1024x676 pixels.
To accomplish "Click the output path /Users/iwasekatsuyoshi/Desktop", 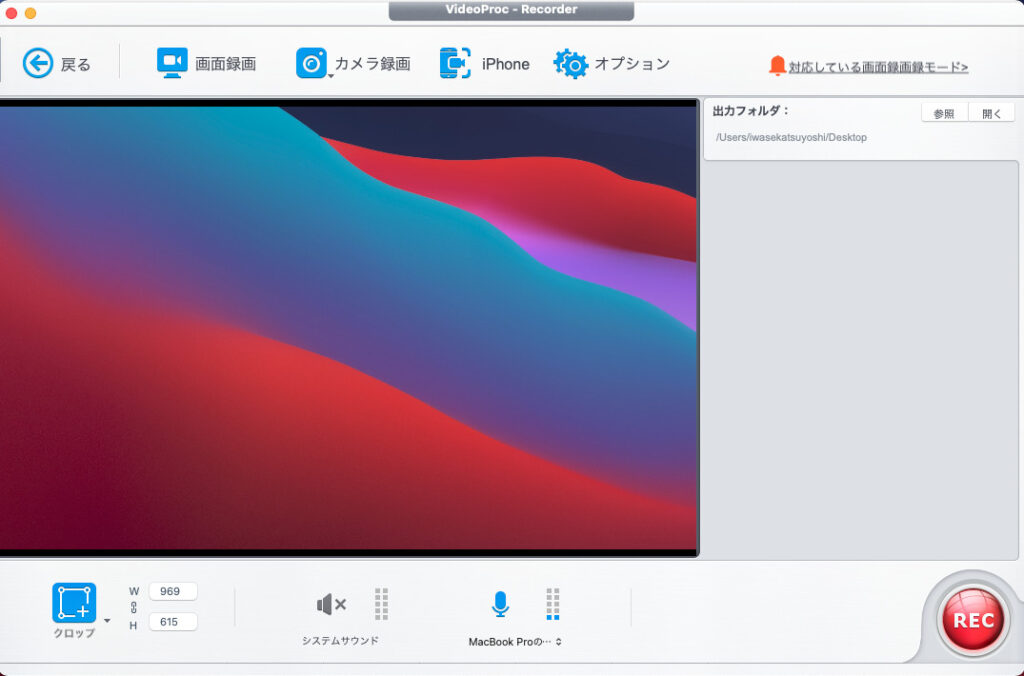I will (x=792, y=137).
